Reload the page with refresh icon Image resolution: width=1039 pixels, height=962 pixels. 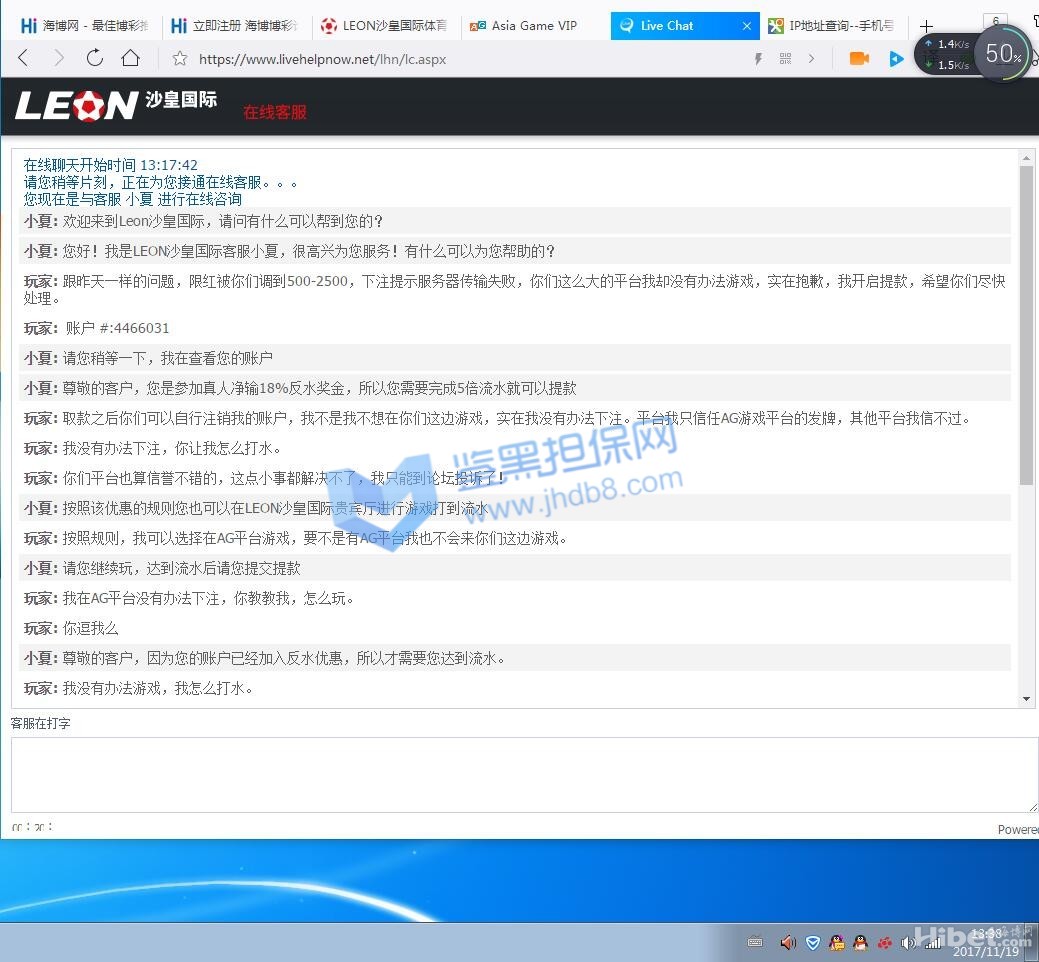coord(95,59)
